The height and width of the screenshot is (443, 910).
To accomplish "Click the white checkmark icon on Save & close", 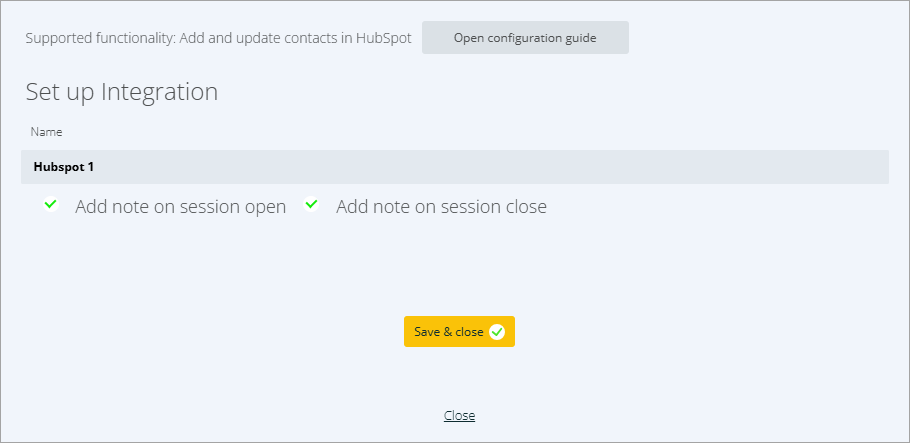I will click(497, 332).
